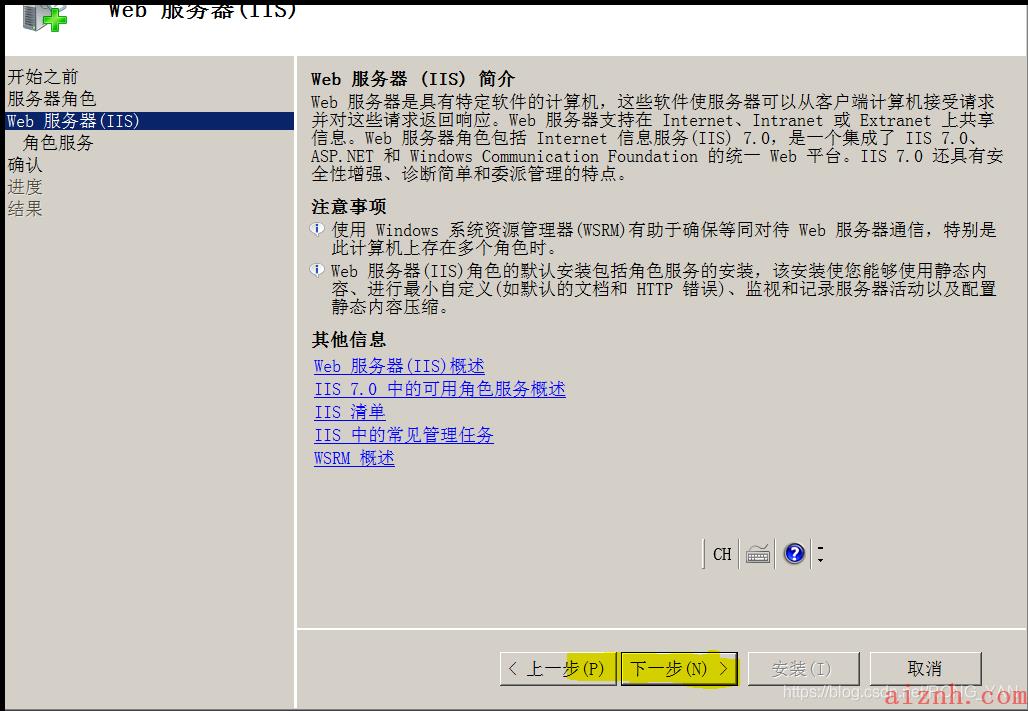Open the Web 服务器(IIS)概述 link

coord(399,366)
